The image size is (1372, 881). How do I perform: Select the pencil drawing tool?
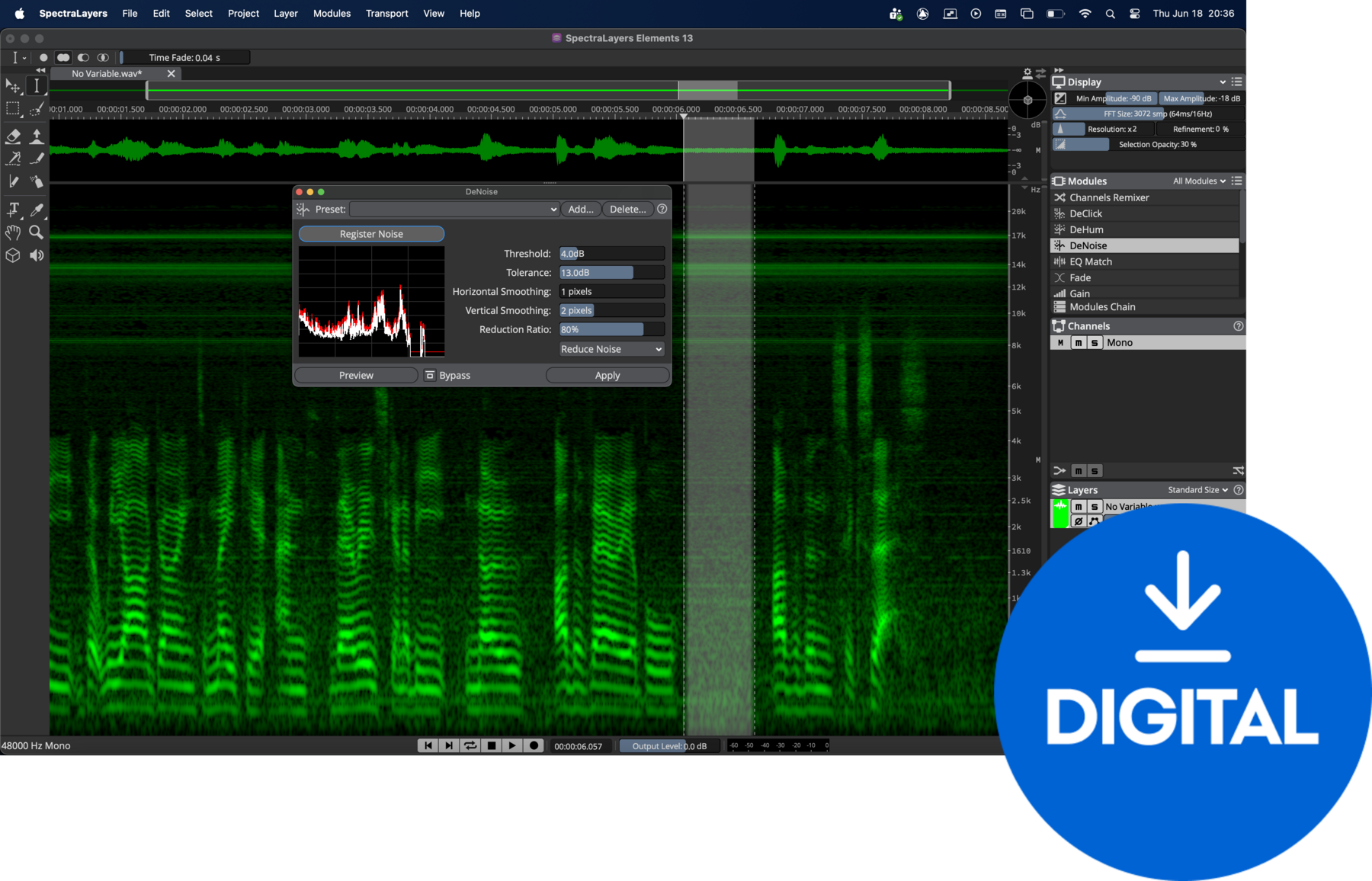click(13, 181)
